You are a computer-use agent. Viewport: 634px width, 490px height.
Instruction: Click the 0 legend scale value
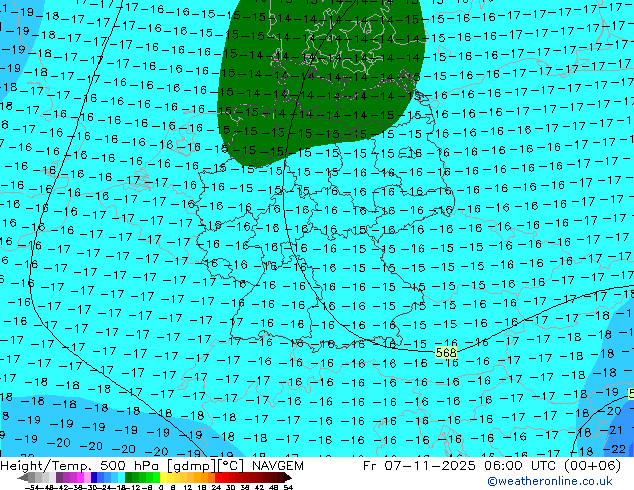click(x=161, y=487)
